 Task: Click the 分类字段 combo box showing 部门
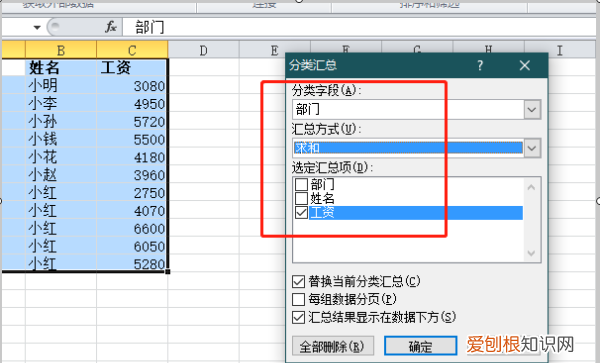(x=416, y=110)
